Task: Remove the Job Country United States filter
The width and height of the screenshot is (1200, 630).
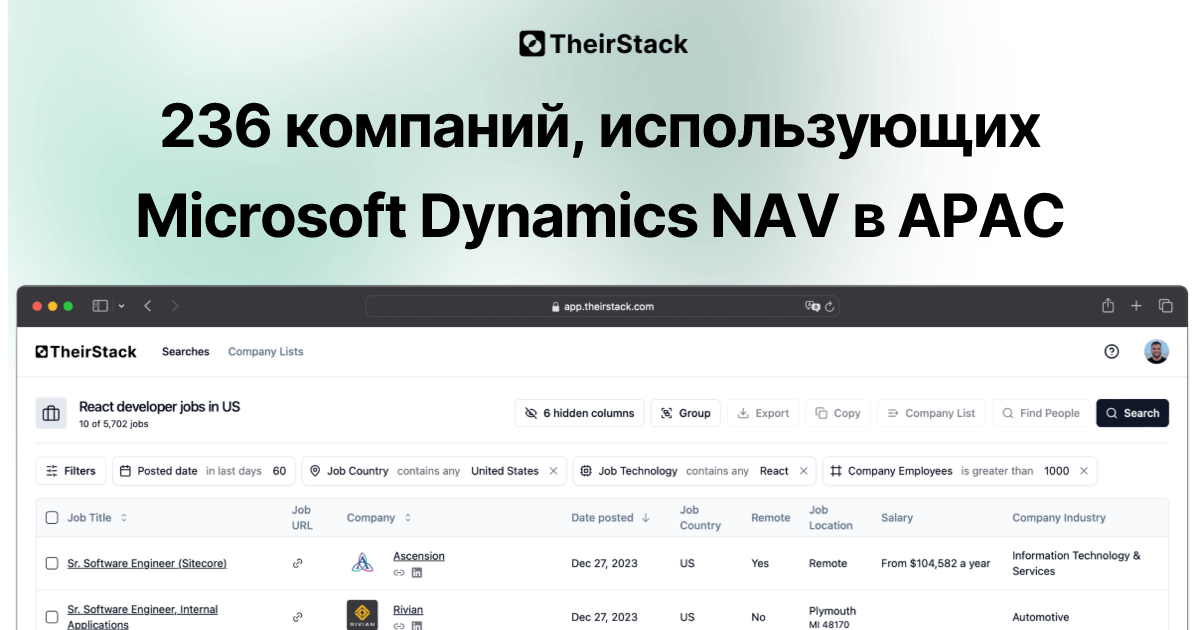Action: click(553, 471)
